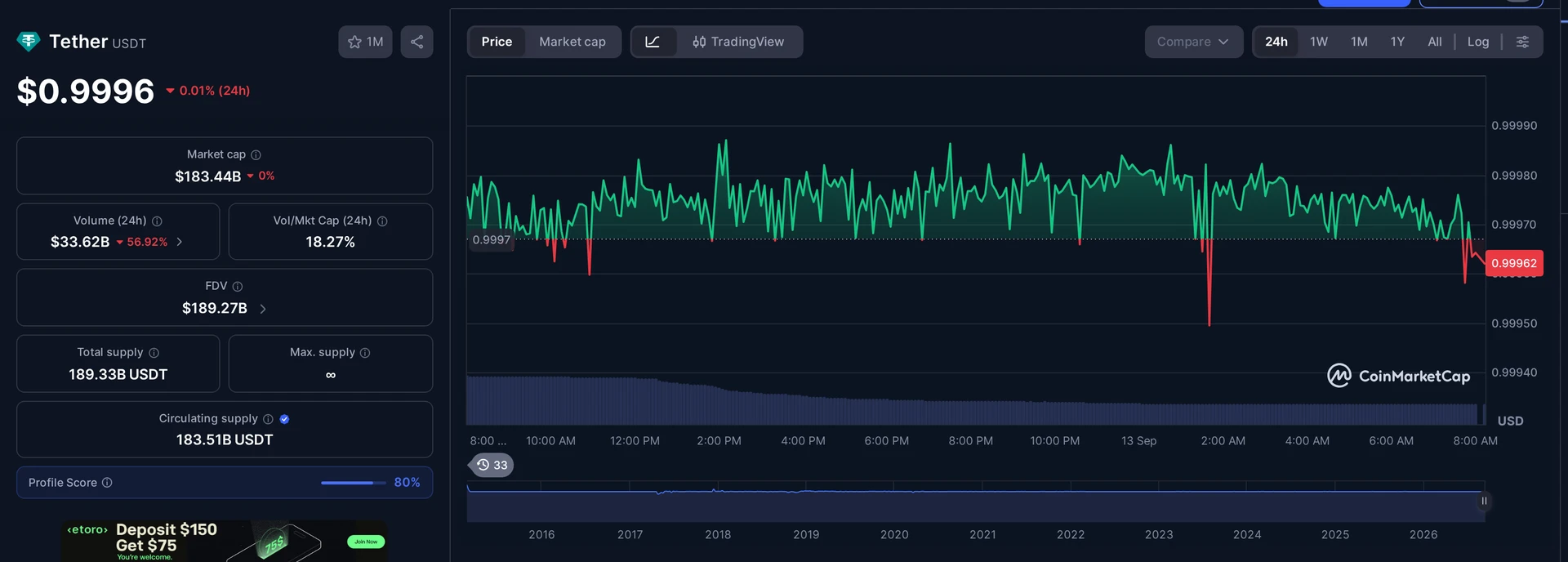Click the CoinMarketCap logo on chart
The height and width of the screenshot is (562, 1568).
1398,376
